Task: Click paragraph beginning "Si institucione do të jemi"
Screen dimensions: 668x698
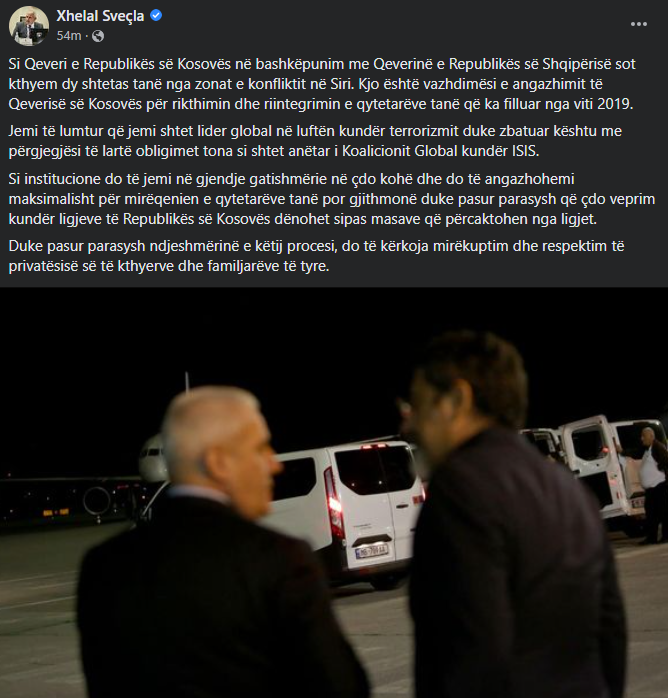Action: click(x=332, y=199)
